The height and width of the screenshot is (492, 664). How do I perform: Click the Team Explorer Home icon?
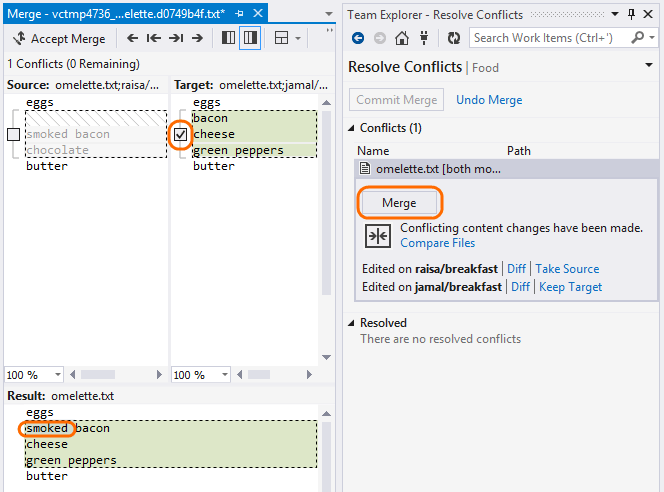point(402,38)
